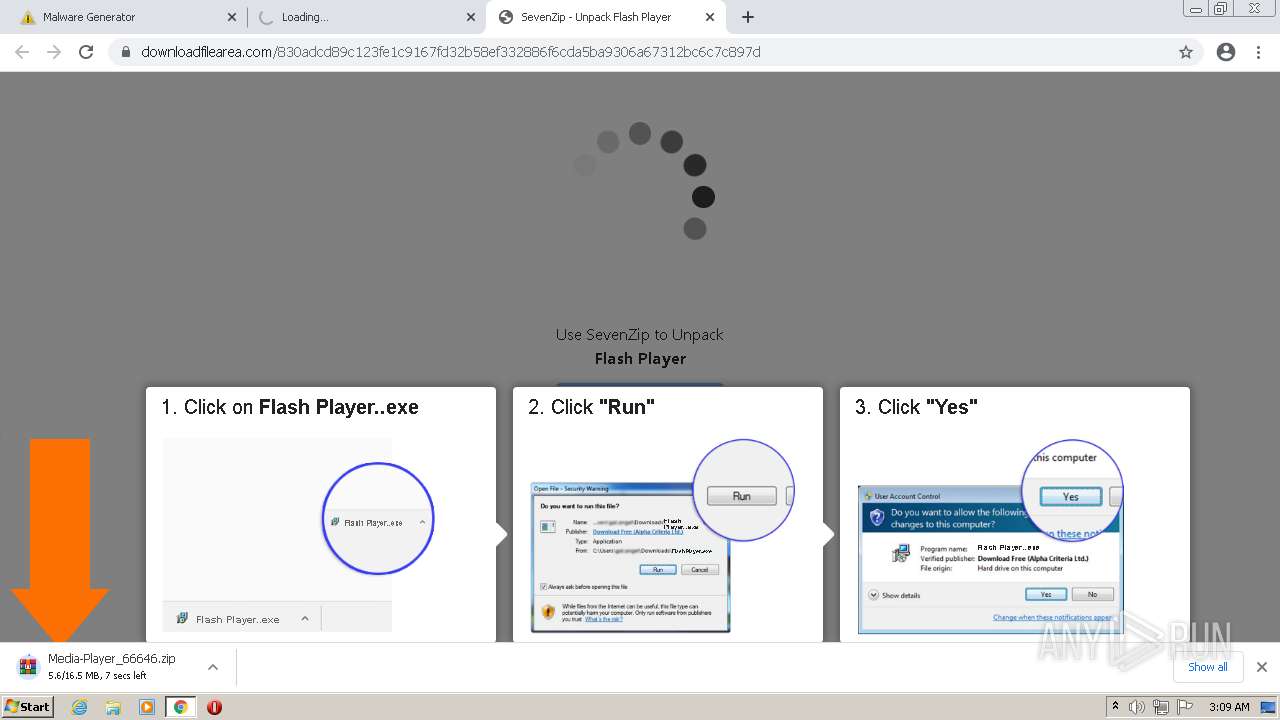Click the "Flash Player" bold heading text
This screenshot has height=720, width=1280.
[x=640, y=359]
